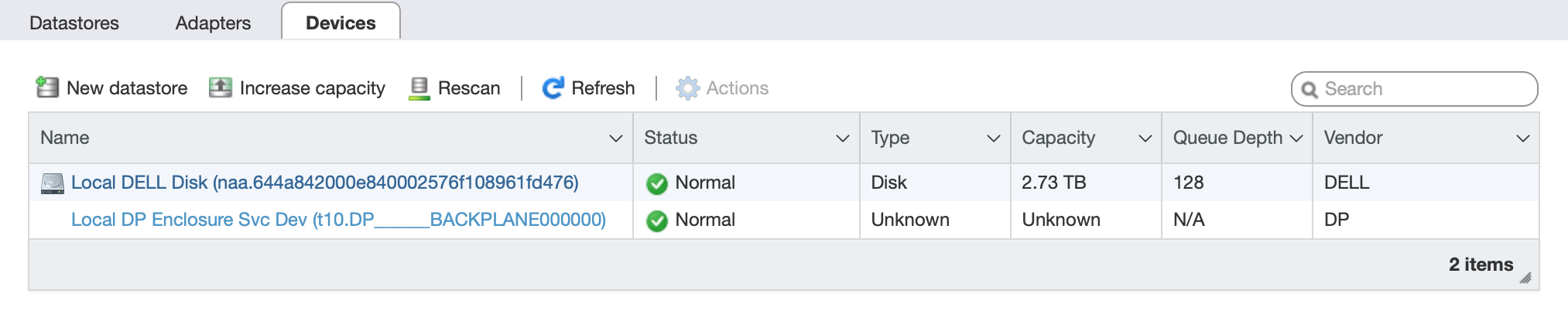The height and width of the screenshot is (311, 1568).
Task: Switch to the Adapters tab
Action: 213,23
